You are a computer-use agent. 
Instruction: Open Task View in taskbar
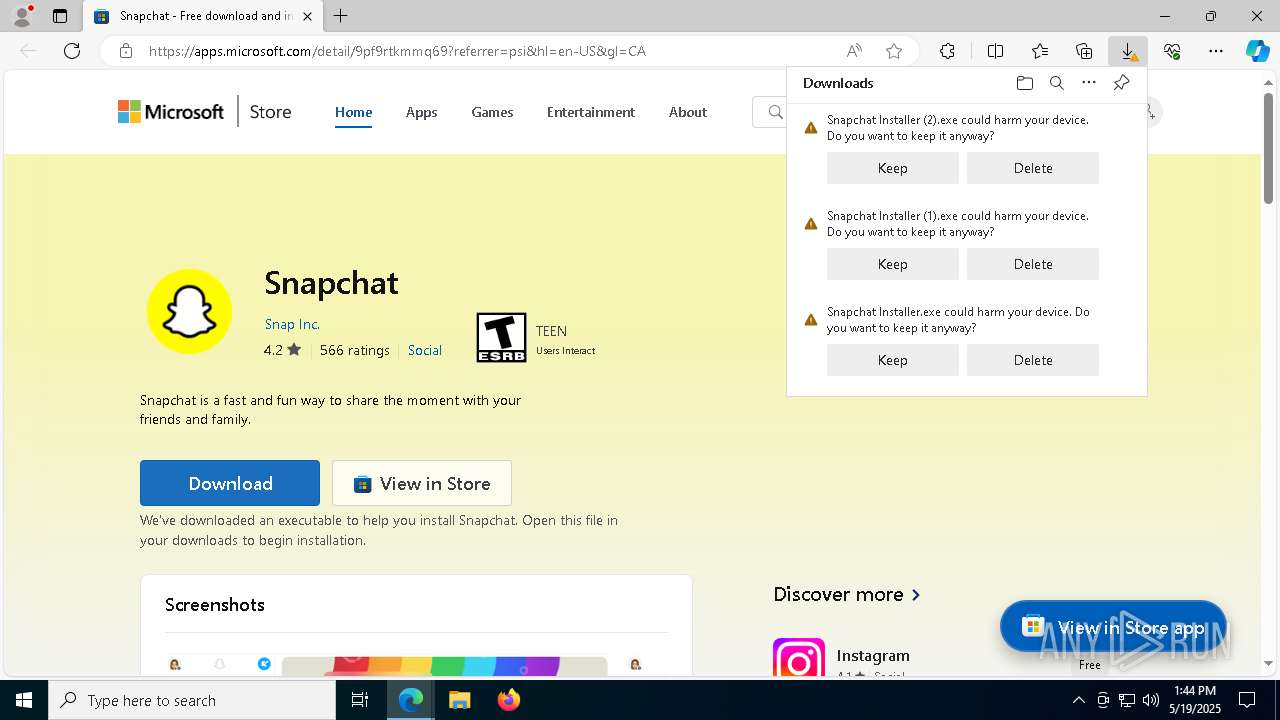[360, 700]
